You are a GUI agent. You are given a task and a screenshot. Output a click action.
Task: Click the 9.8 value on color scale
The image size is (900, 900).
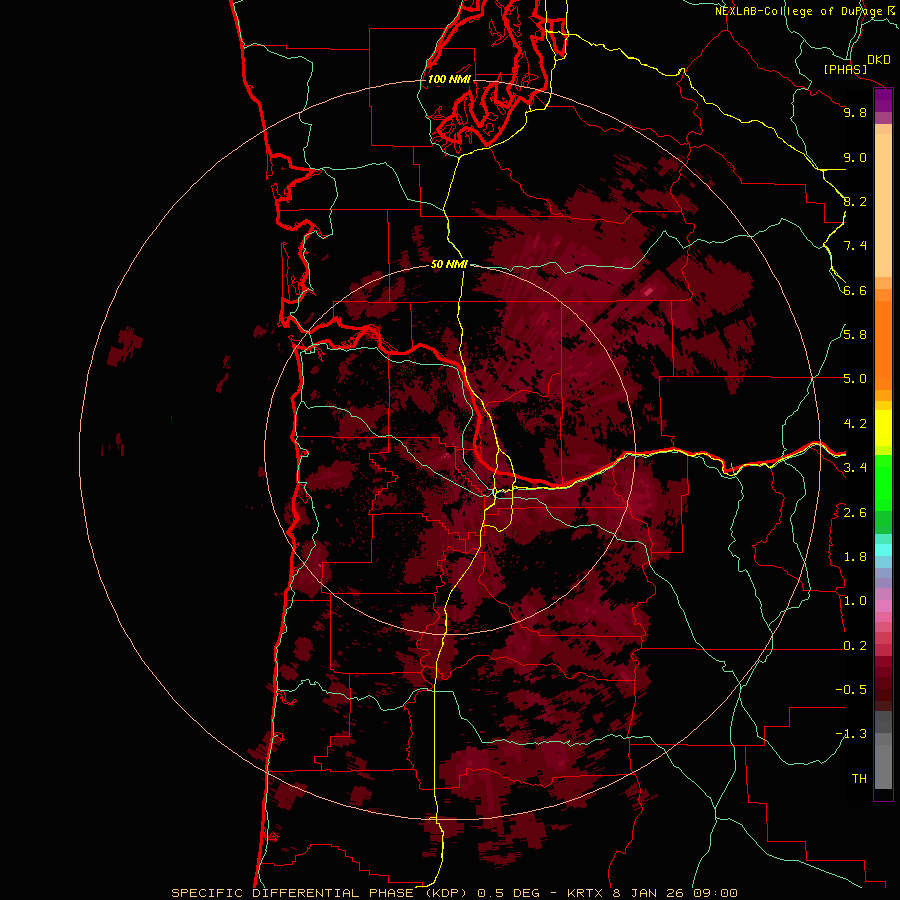855,112
